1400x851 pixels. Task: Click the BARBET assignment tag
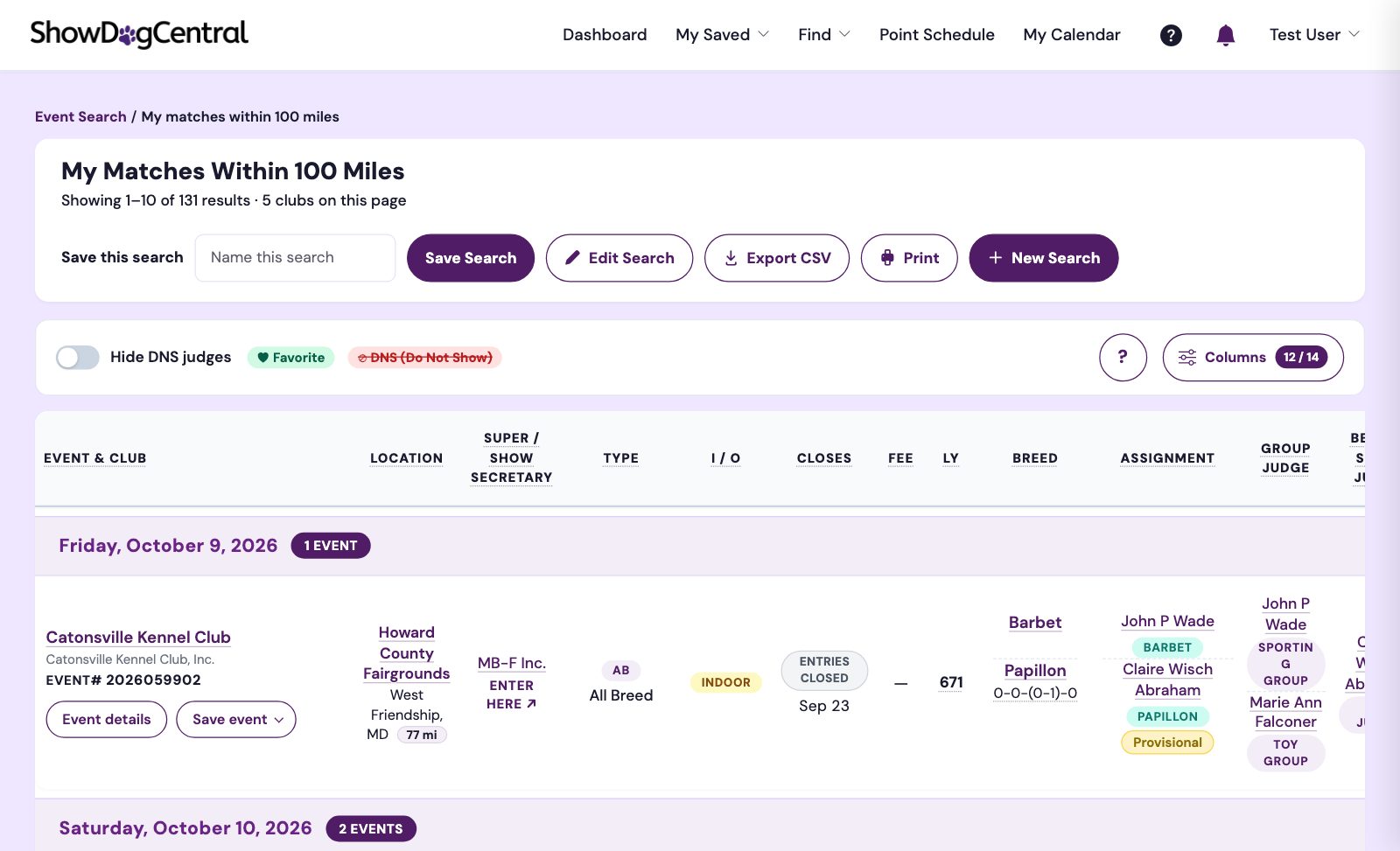(1167, 647)
